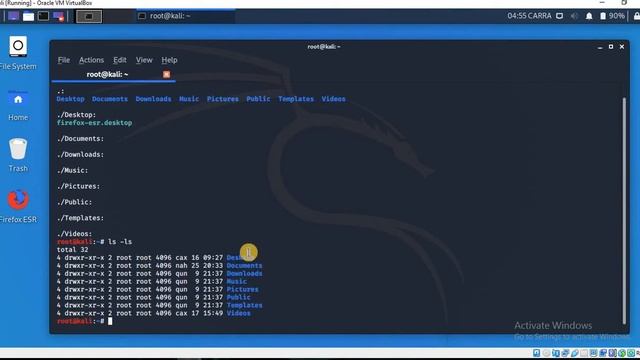Click the volume speaker icon in panel
Image resolution: width=640 pixels, height=360 pixels.
point(574,16)
